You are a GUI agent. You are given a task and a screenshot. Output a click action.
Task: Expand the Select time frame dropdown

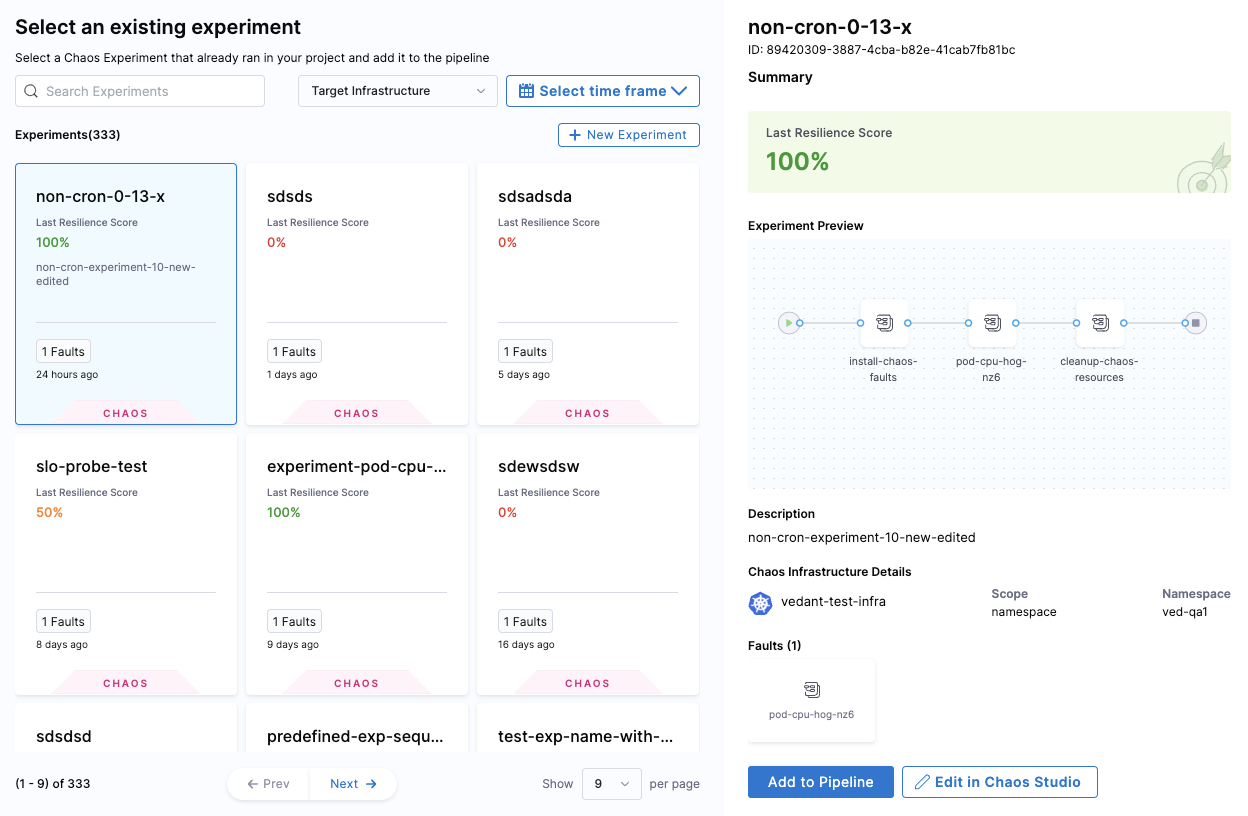point(602,91)
